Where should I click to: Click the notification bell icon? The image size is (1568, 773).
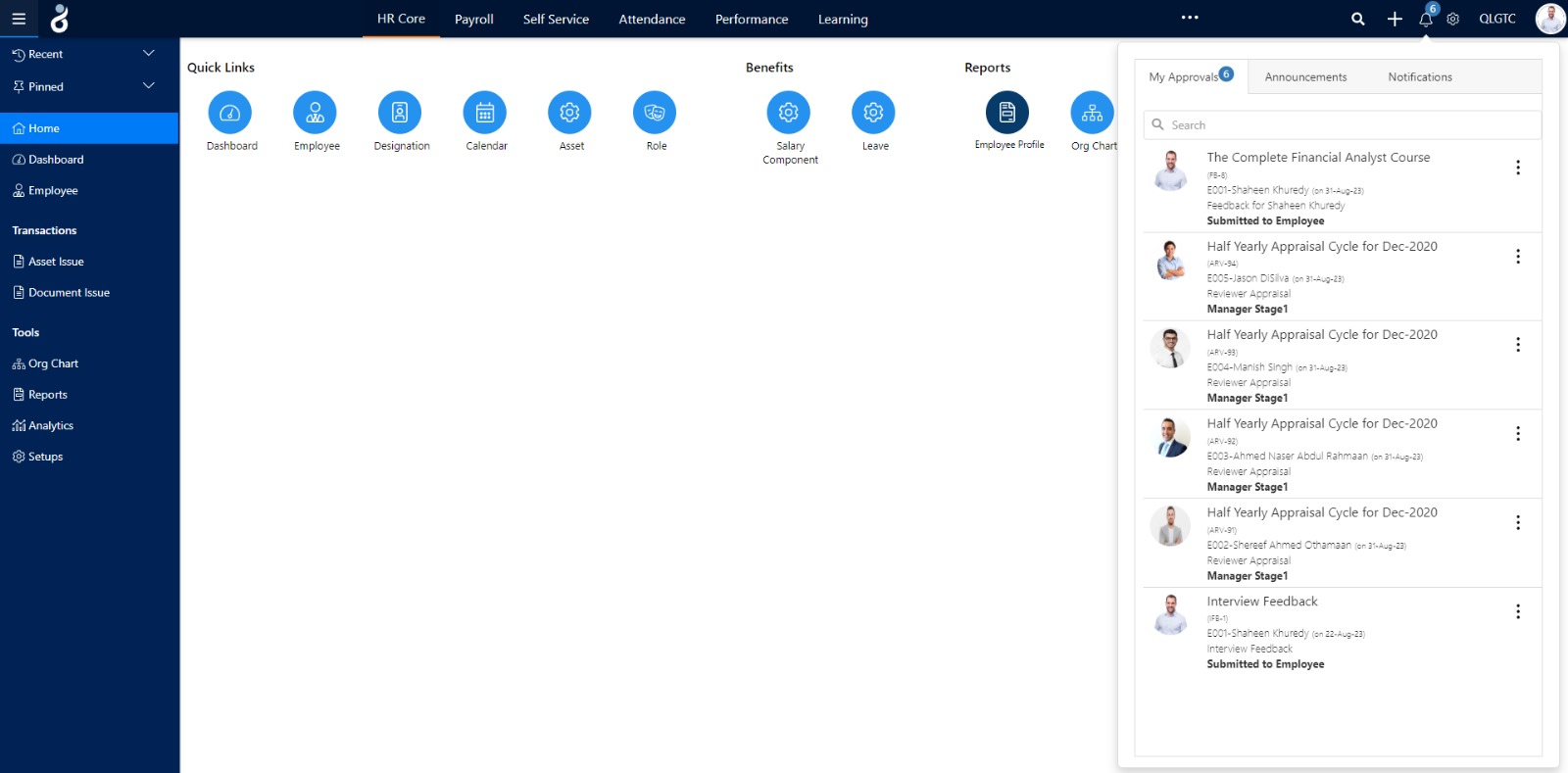click(x=1426, y=19)
